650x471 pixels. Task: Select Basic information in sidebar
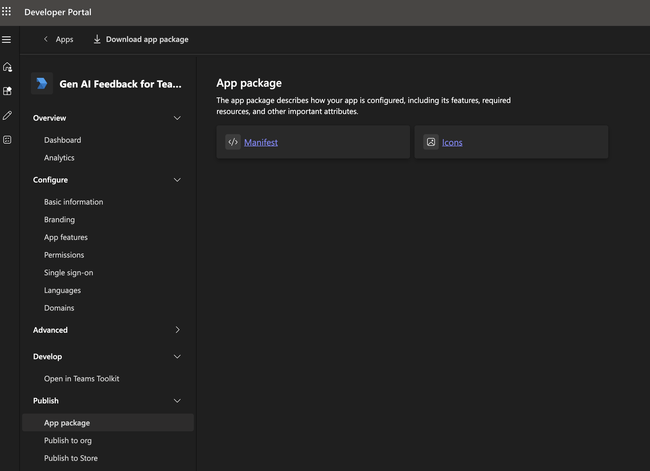click(73, 202)
